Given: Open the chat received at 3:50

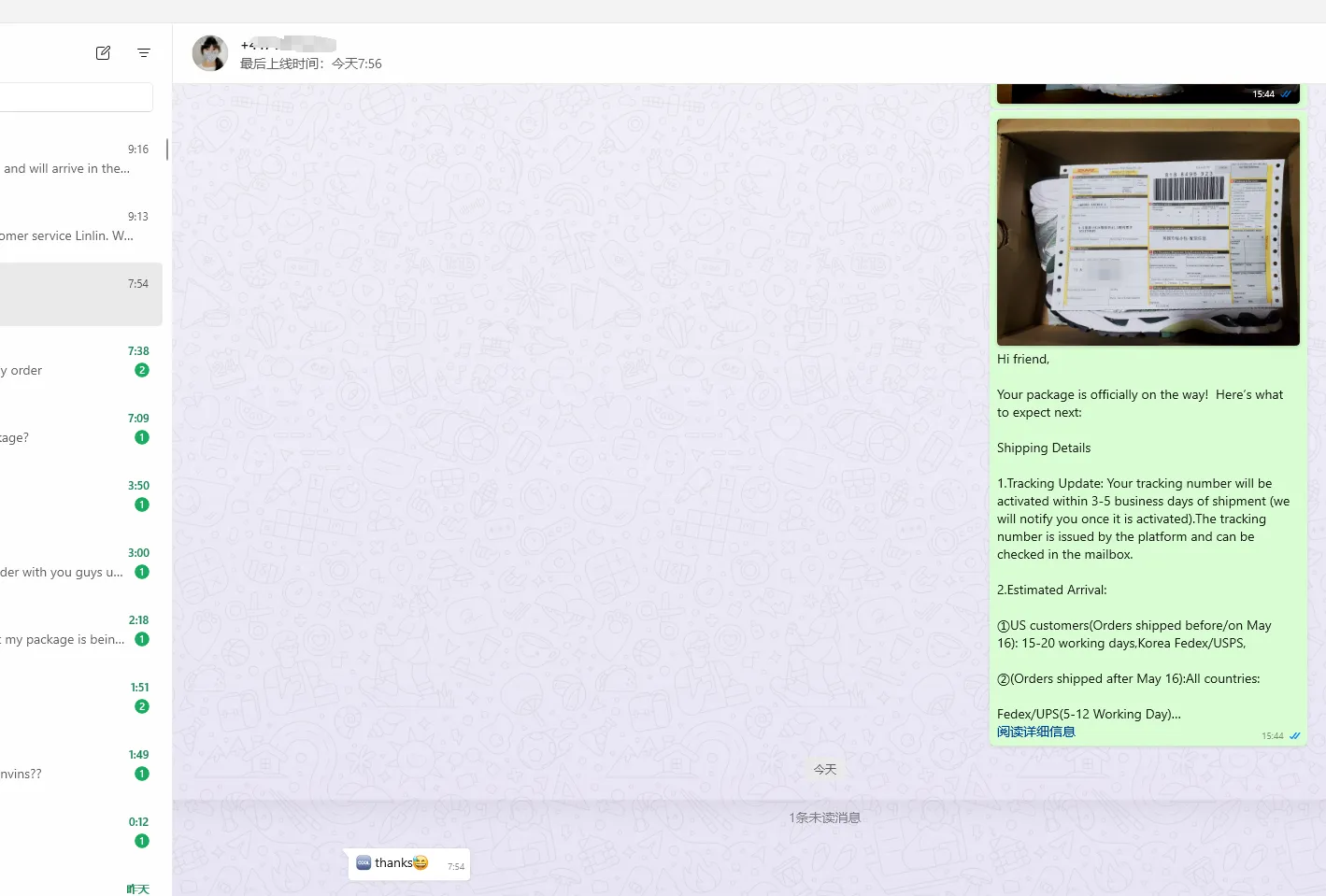Looking at the screenshot, I should [x=81, y=496].
